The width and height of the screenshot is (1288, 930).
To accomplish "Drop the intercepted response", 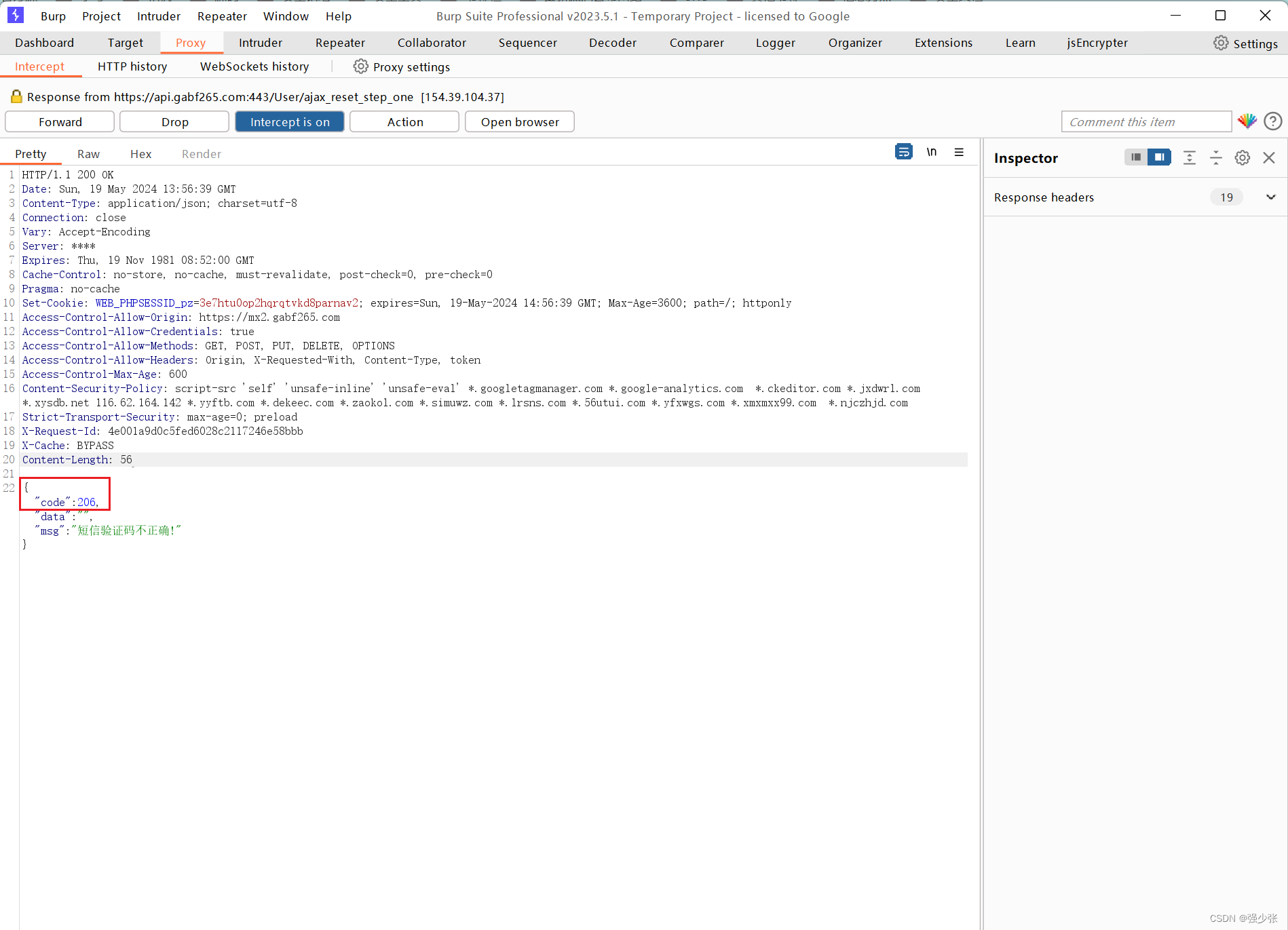I will 174,122.
